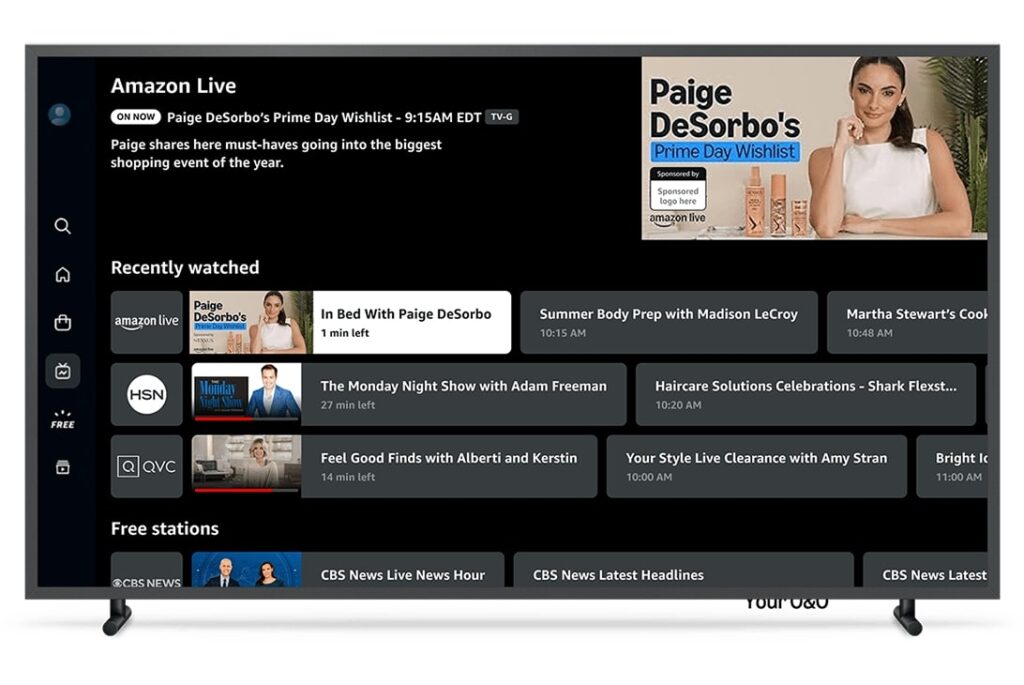
Task: Select the Amazon Live channel logo
Action: pos(146,321)
